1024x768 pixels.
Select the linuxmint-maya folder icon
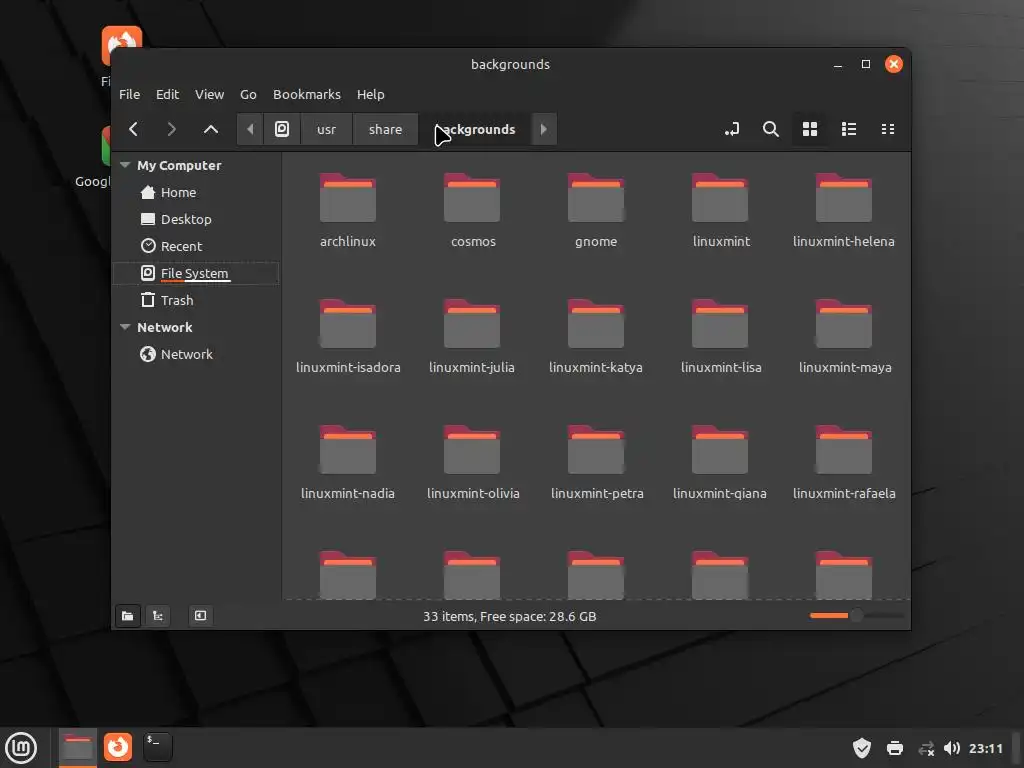(844, 323)
